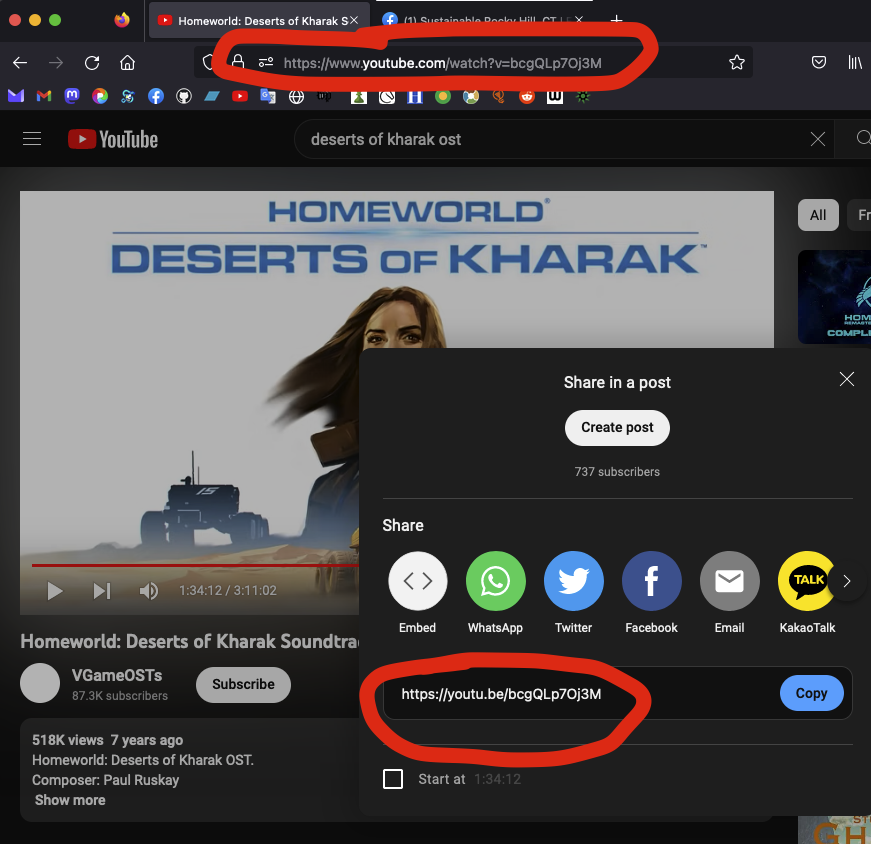Share video via Email
Image resolution: width=871 pixels, height=844 pixels.
(x=729, y=581)
